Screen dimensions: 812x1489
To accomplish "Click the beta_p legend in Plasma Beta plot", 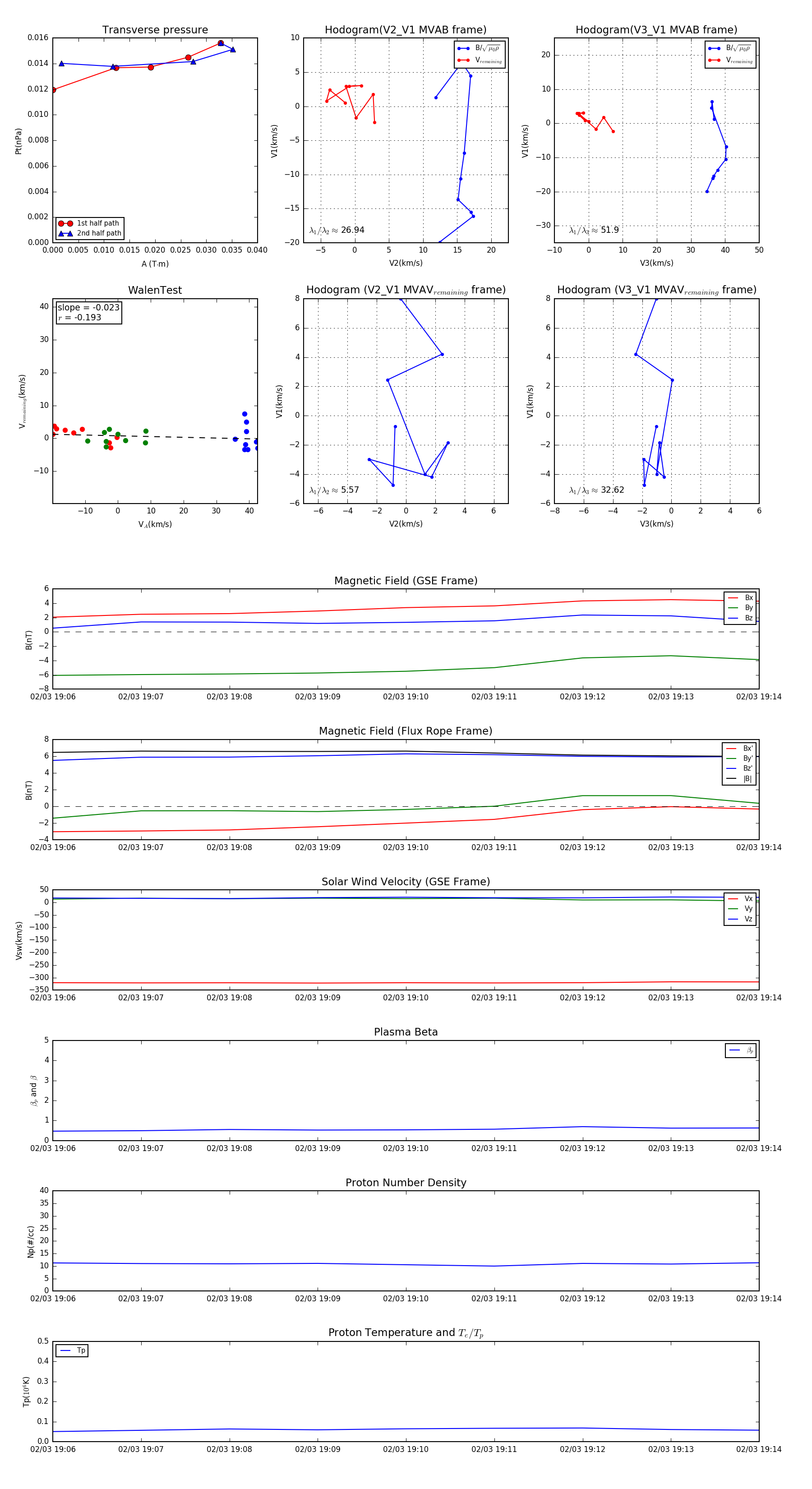I will 741,1050.
